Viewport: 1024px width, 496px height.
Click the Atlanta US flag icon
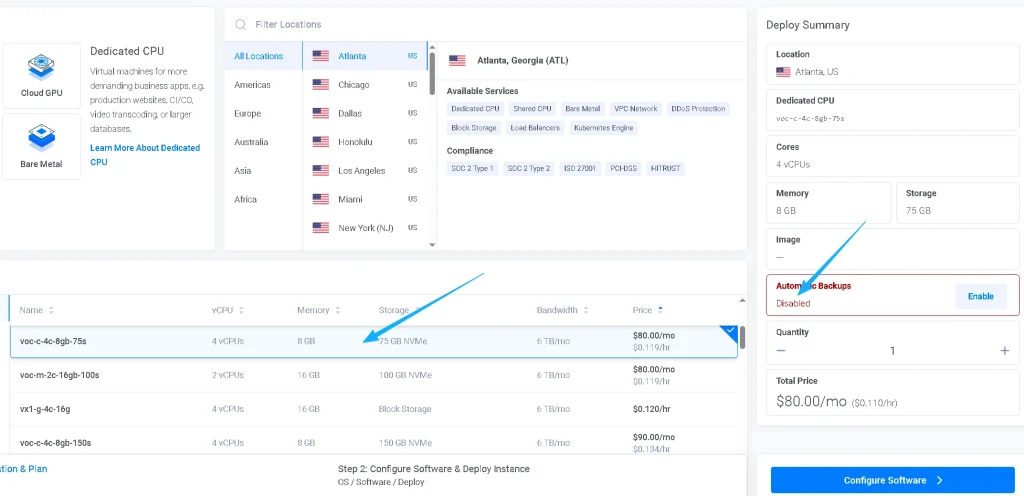click(321, 56)
